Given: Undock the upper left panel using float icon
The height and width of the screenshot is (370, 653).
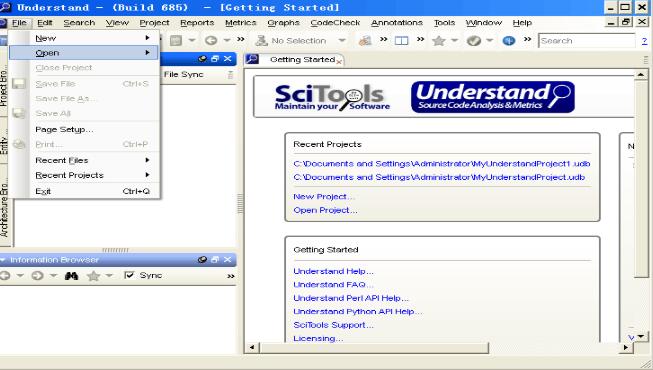Looking at the screenshot, I should coord(215,59).
